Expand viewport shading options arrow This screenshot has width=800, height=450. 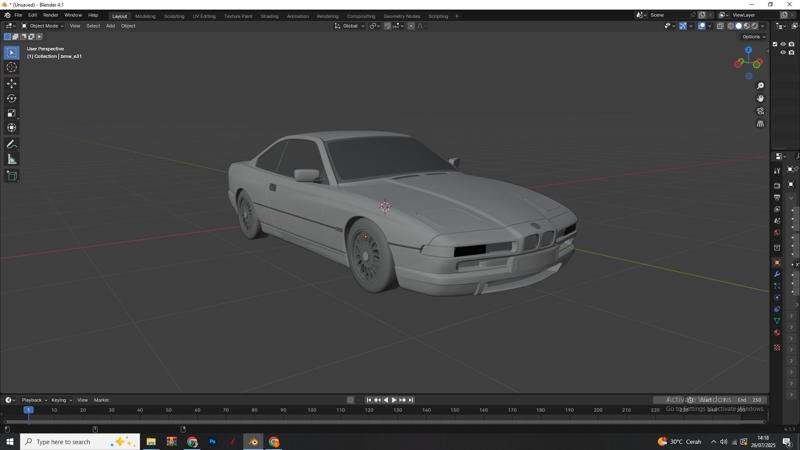763,26
